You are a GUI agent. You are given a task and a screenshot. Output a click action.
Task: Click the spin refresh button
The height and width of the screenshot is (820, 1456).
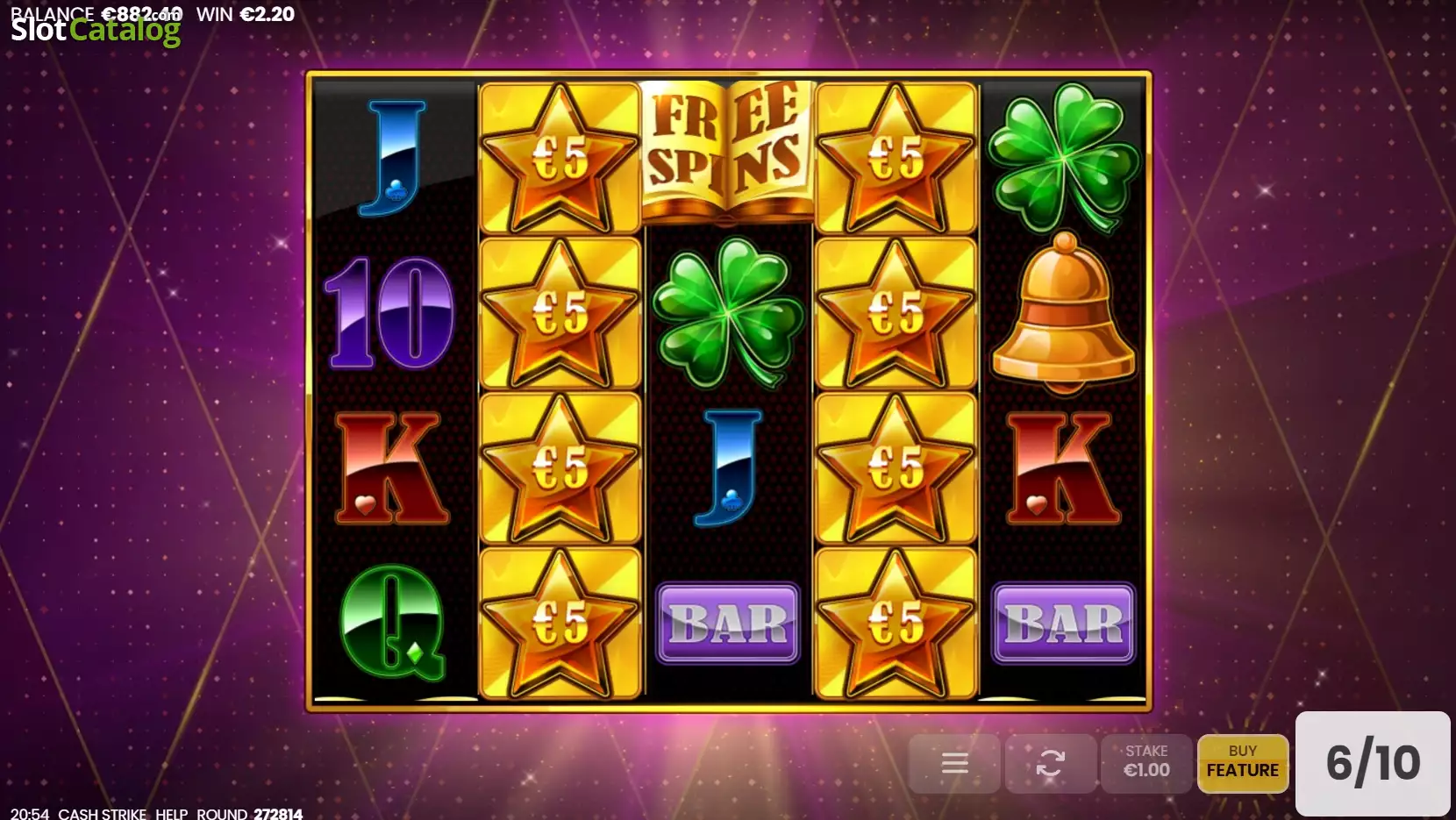[1050, 763]
